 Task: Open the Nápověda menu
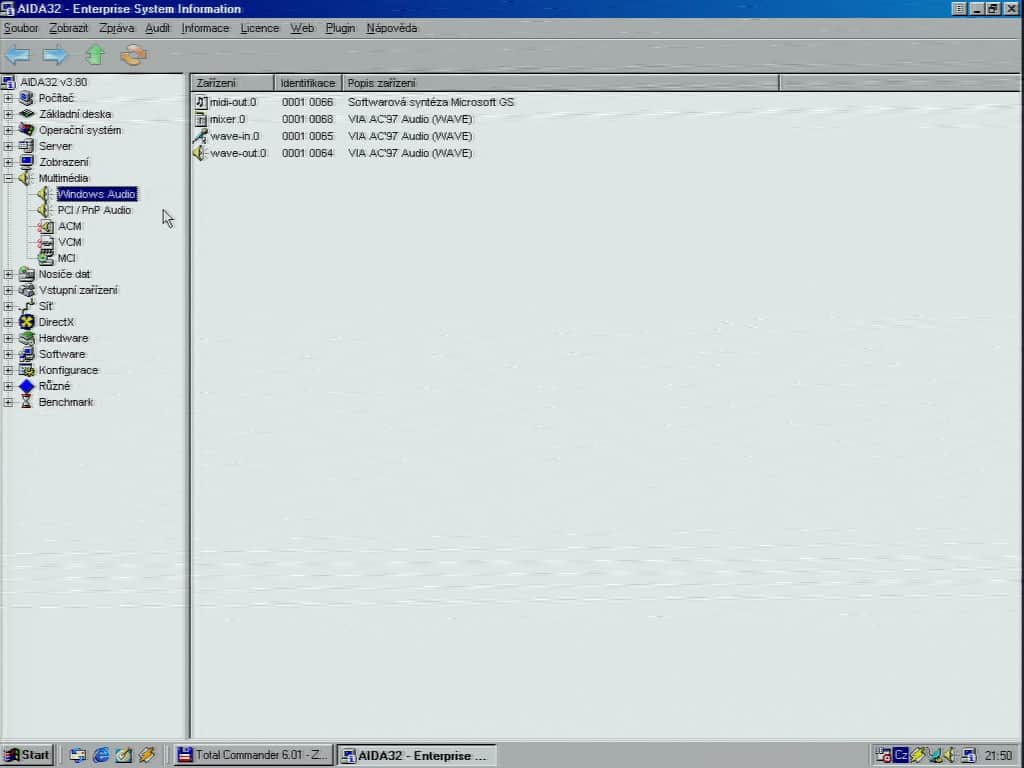(392, 28)
